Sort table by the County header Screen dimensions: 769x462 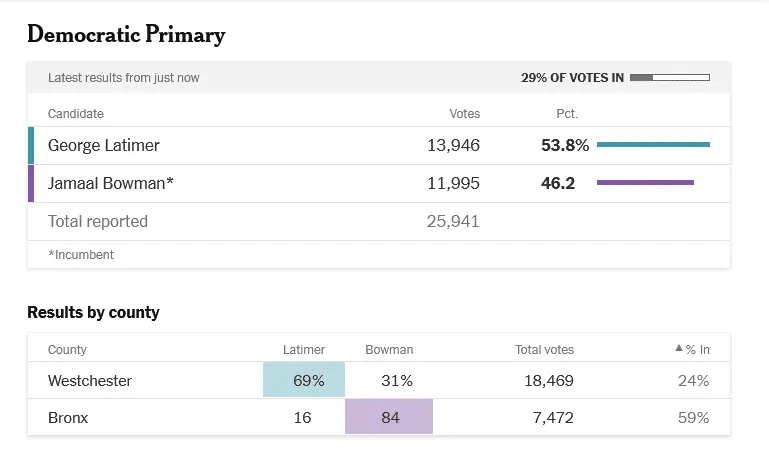(67, 350)
